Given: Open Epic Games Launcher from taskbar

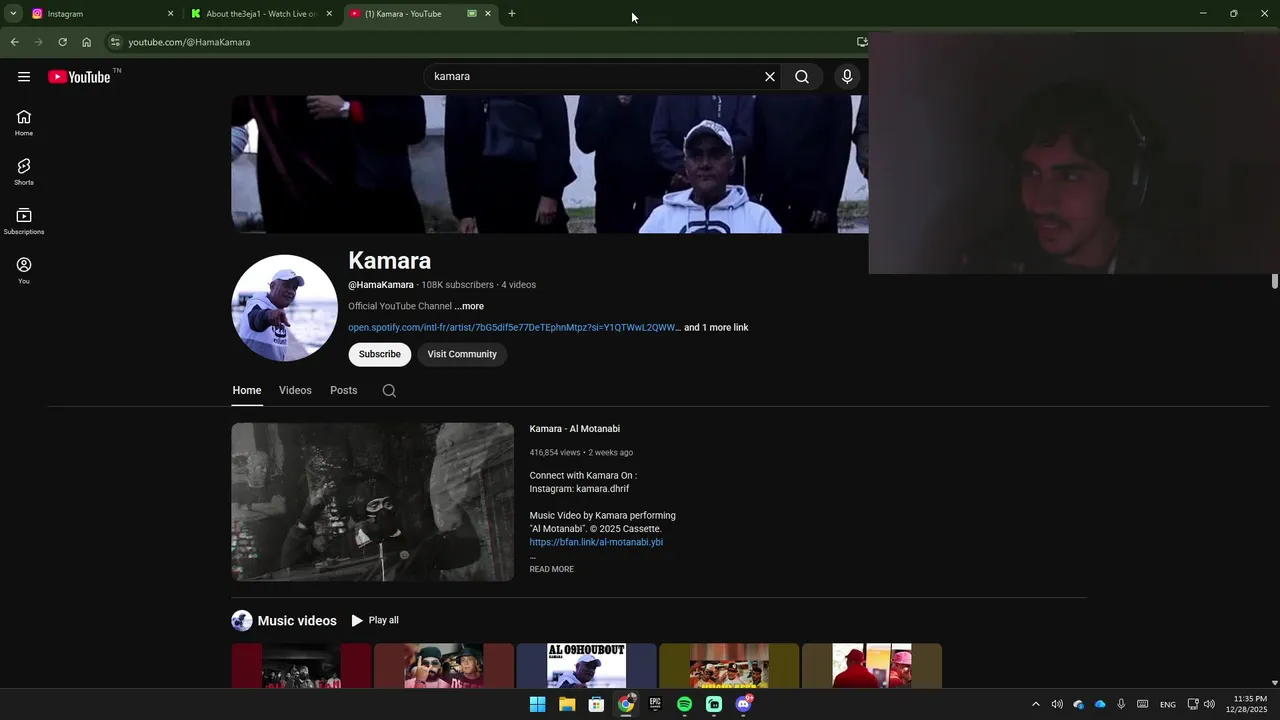Looking at the screenshot, I should pyautogui.click(x=655, y=704).
